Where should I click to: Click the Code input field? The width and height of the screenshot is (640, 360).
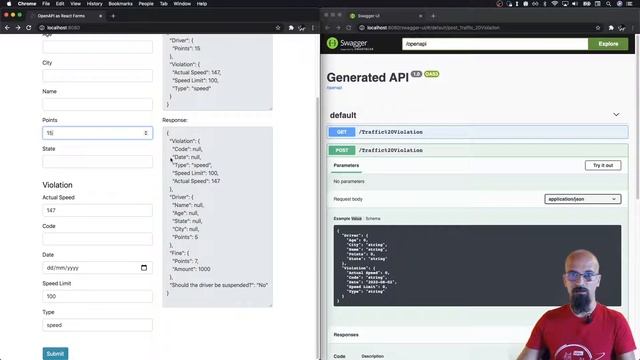click(x=98, y=239)
